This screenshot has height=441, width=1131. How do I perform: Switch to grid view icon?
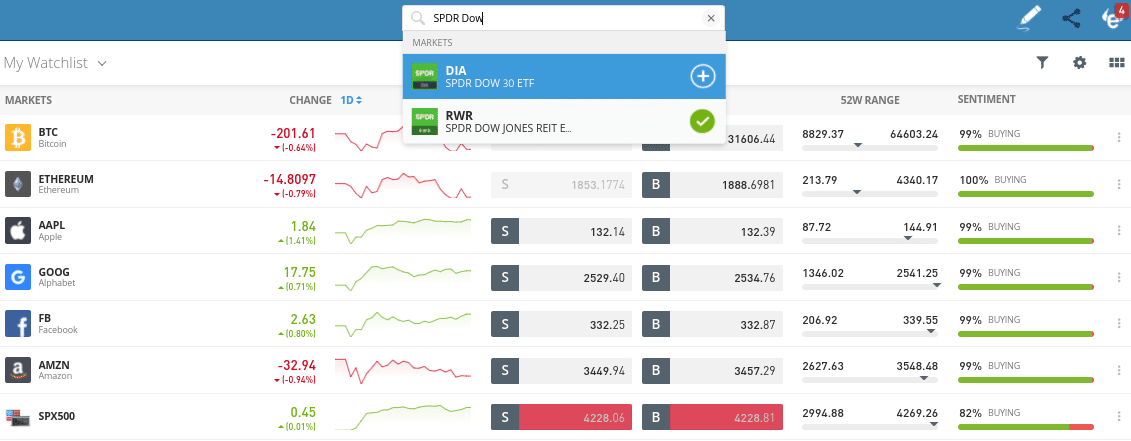[1117, 63]
